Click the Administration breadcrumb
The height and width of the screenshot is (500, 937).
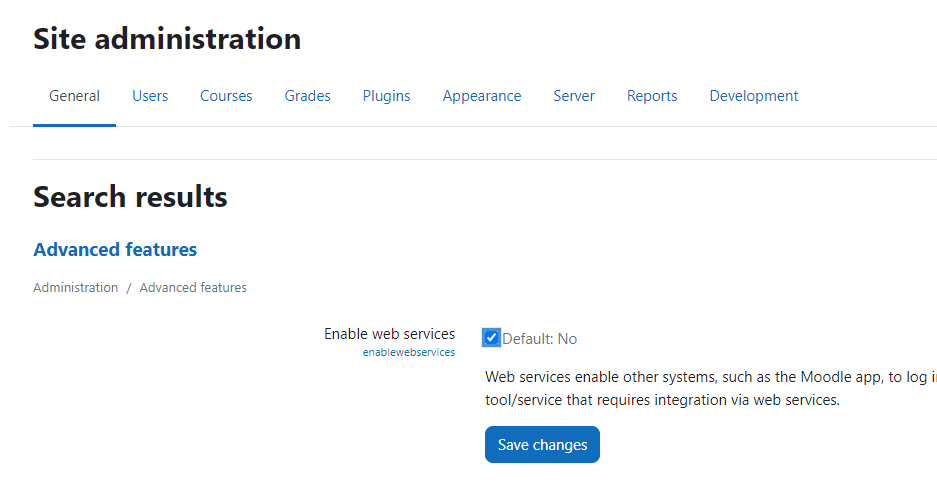pyautogui.click(x=75, y=287)
